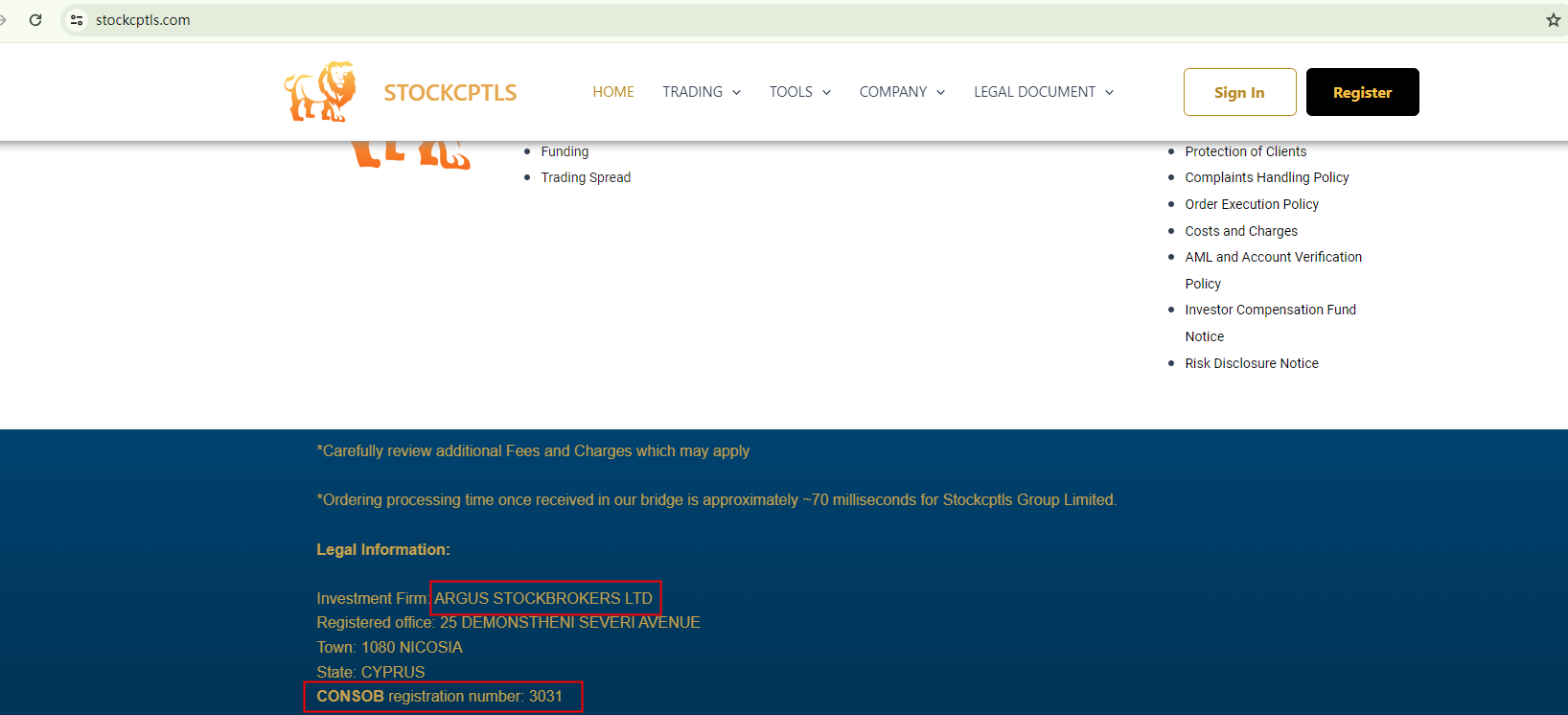1568x715 pixels.
Task: Expand the TOOLS dropdown chevron
Action: [x=827, y=93]
